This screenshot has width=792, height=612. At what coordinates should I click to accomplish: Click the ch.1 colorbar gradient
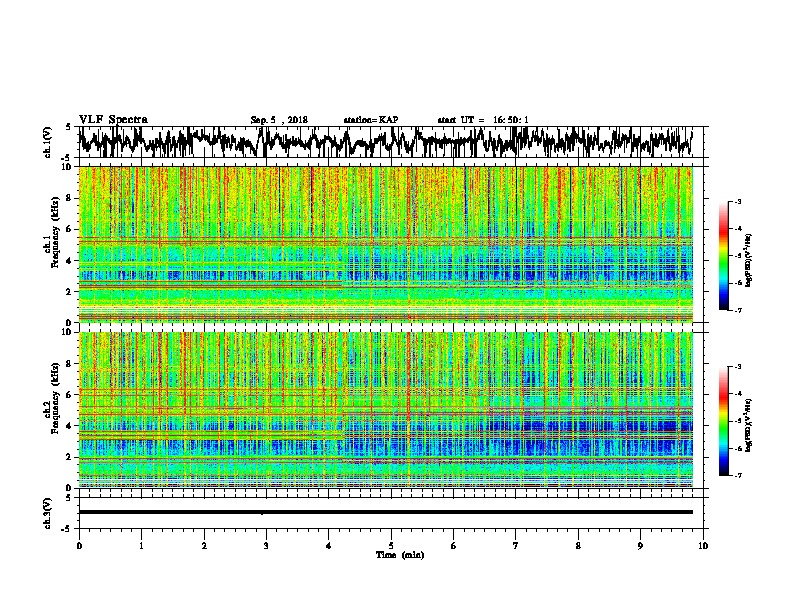723,256
